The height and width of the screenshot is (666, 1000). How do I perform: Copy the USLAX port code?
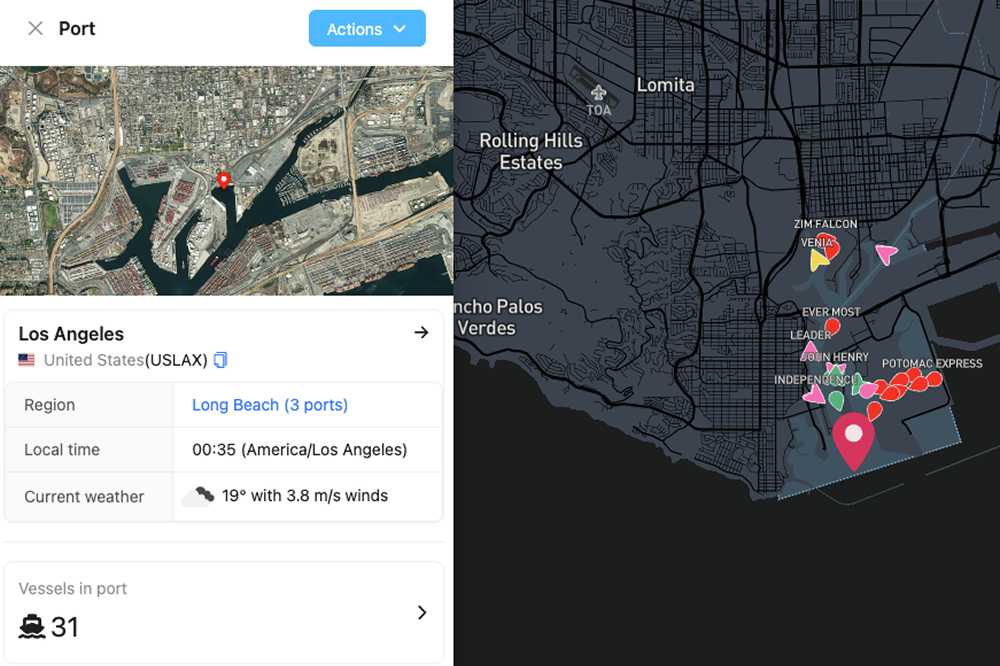tap(221, 360)
